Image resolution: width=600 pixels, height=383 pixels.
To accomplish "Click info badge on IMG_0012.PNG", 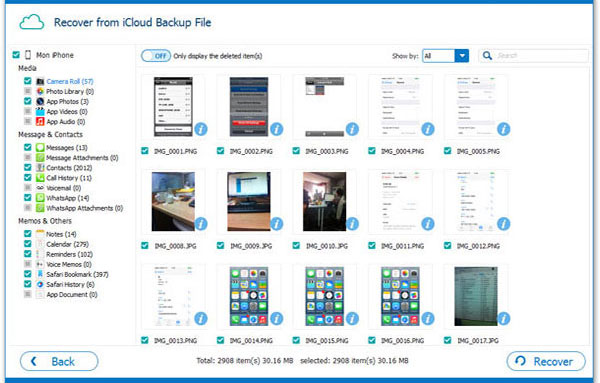I will [x=504, y=224].
